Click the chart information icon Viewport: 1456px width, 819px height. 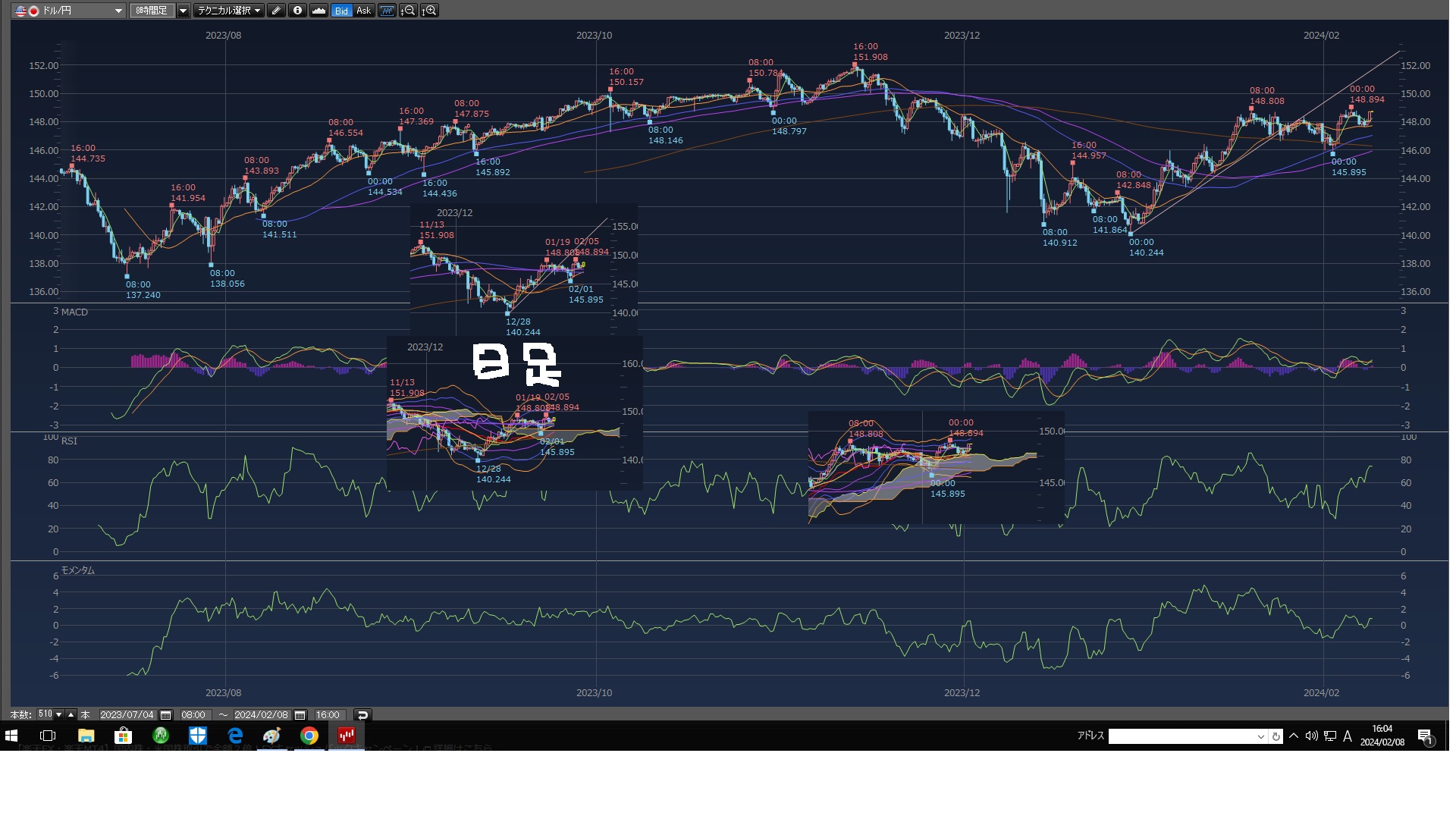297,11
